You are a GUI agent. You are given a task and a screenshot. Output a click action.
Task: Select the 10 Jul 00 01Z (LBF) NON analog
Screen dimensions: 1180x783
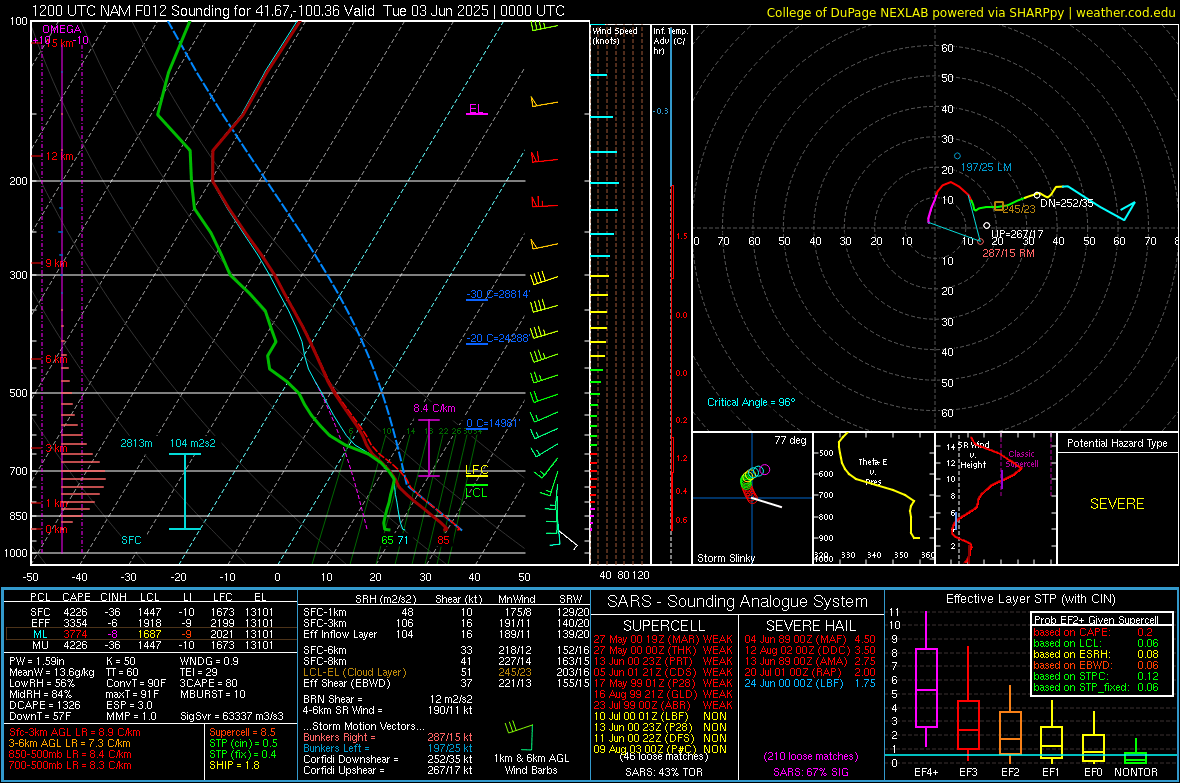point(660,716)
